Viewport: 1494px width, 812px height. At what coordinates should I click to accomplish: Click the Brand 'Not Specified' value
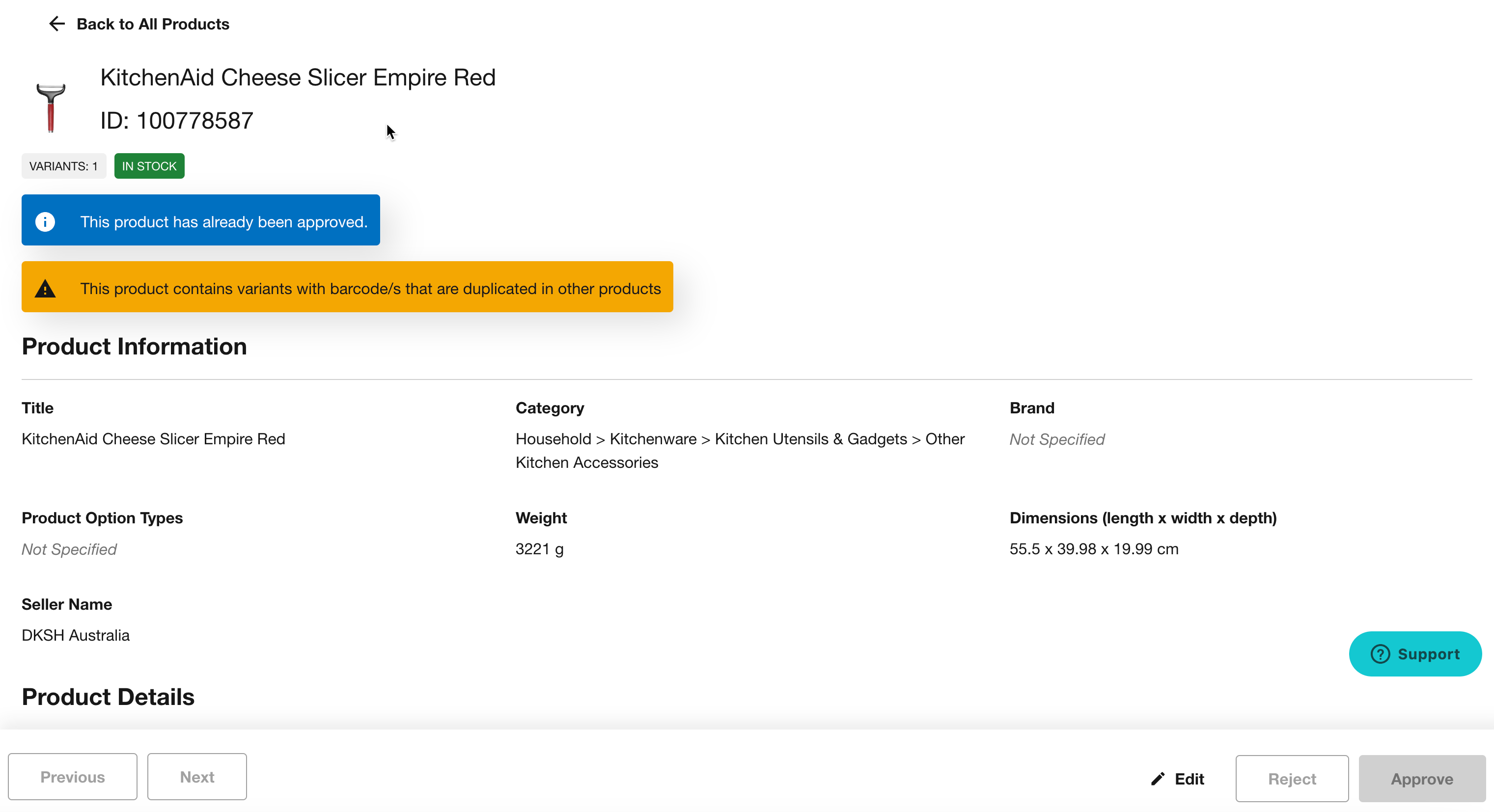click(x=1057, y=439)
